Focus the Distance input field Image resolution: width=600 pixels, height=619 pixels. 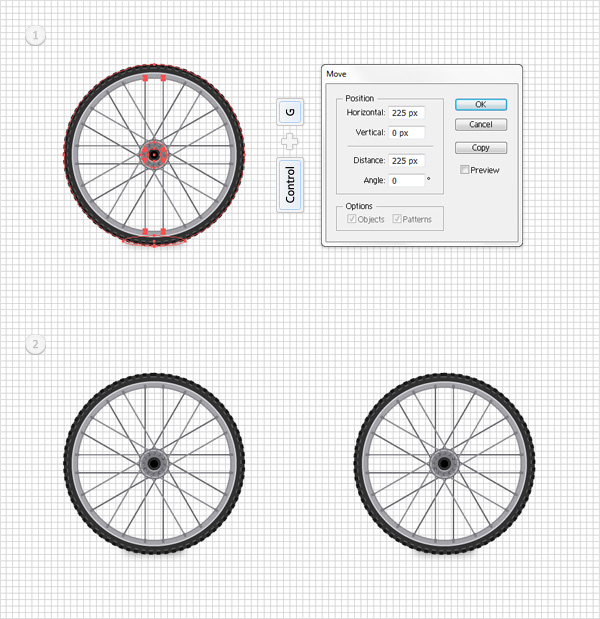pos(407,161)
